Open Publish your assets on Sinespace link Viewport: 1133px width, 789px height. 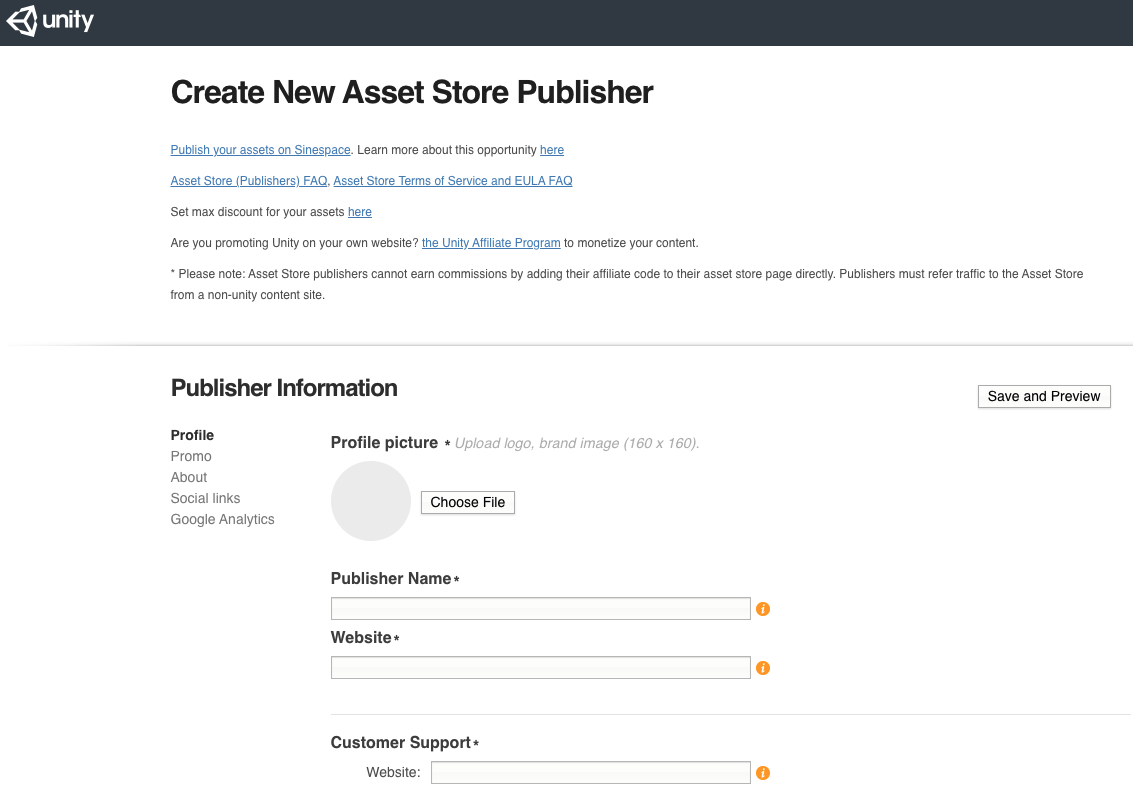pyautogui.click(x=260, y=150)
